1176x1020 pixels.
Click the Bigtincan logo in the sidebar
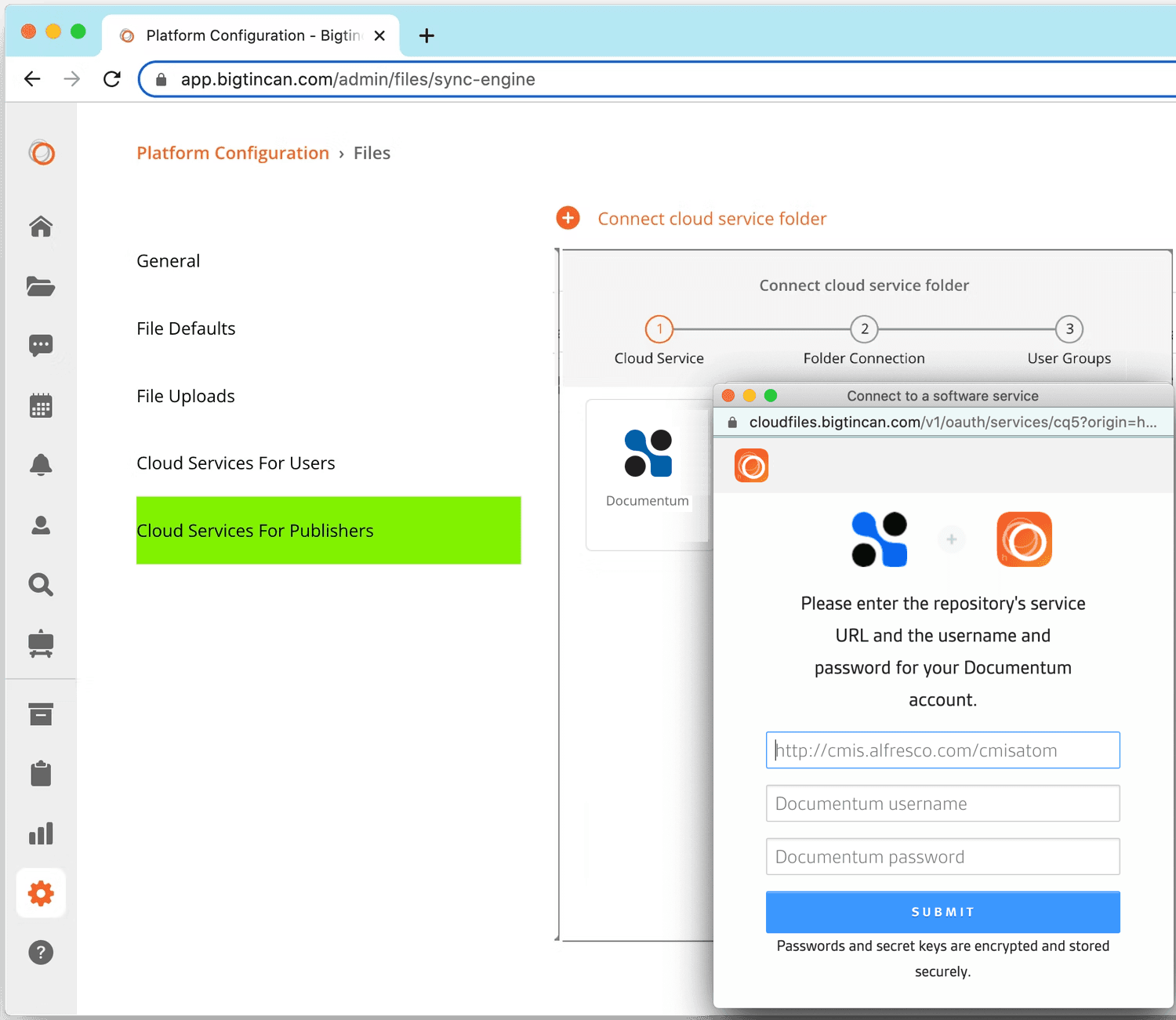pyautogui.click(x=42, y=152)
